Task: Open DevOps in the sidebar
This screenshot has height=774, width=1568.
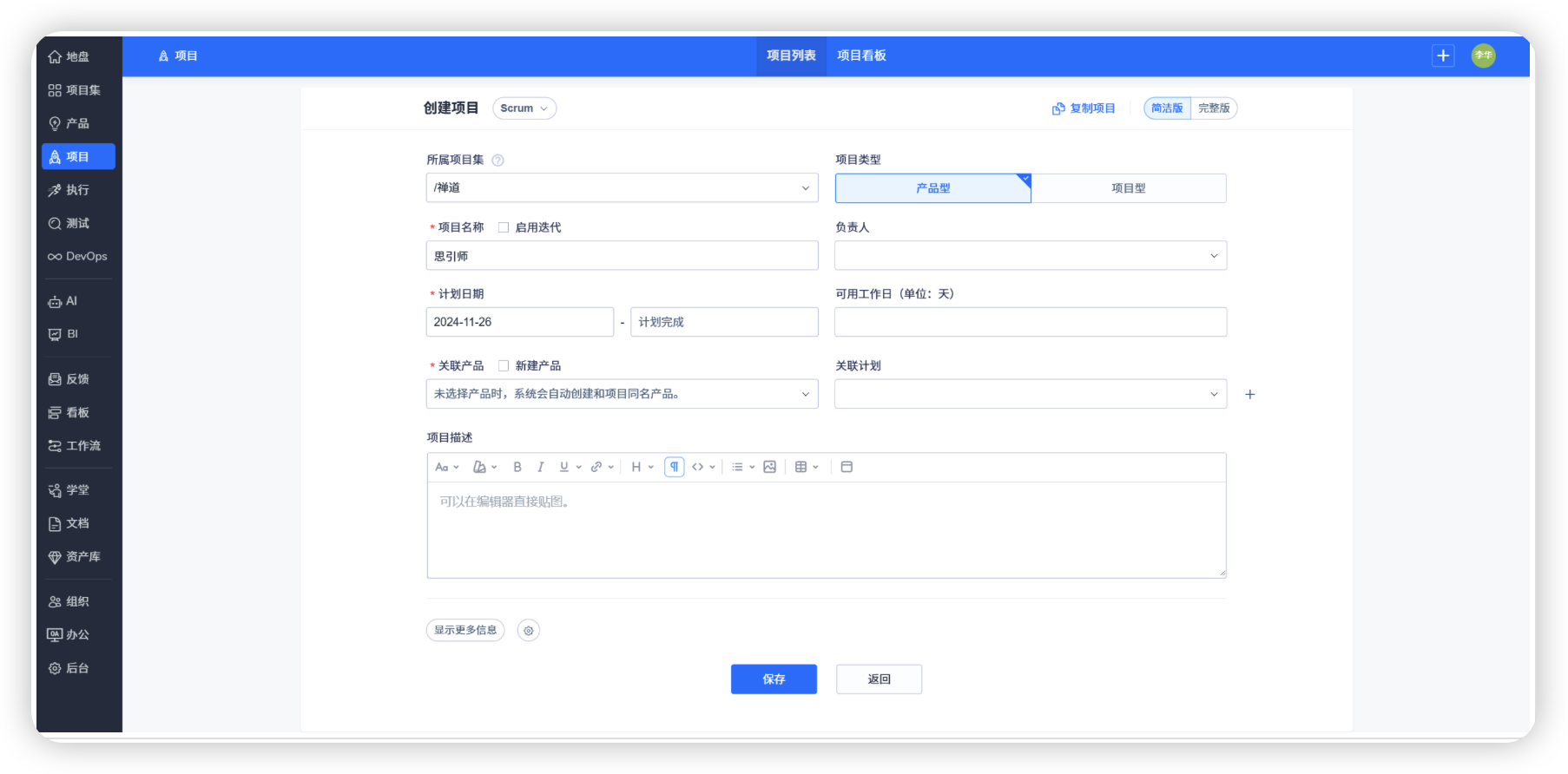Action: tap(77, 256)
